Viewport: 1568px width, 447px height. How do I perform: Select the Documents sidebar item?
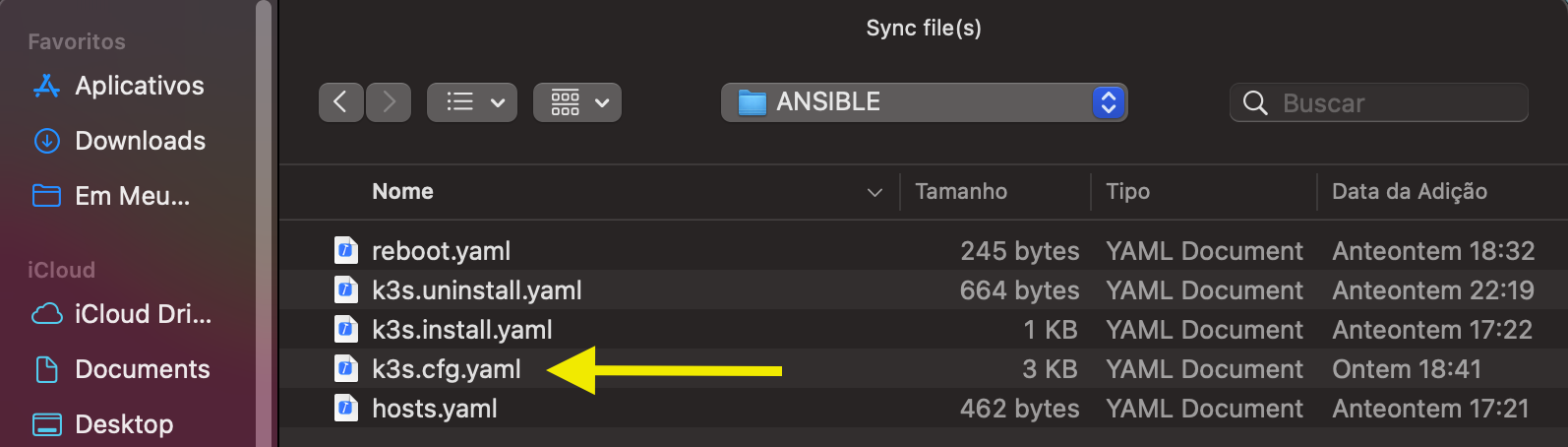click(122, 369)
